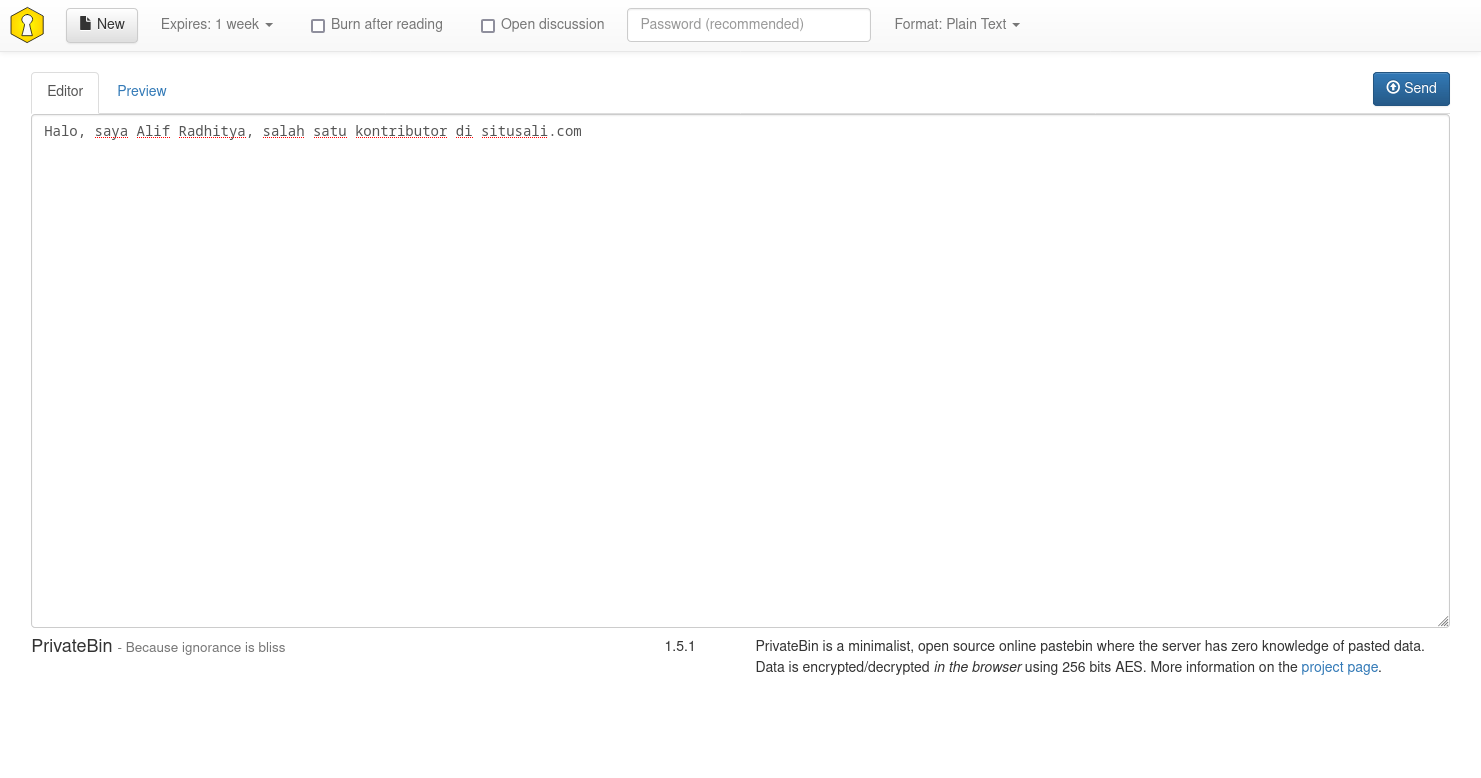Click the PrivateBin keyhole logo

click(27, 25)
